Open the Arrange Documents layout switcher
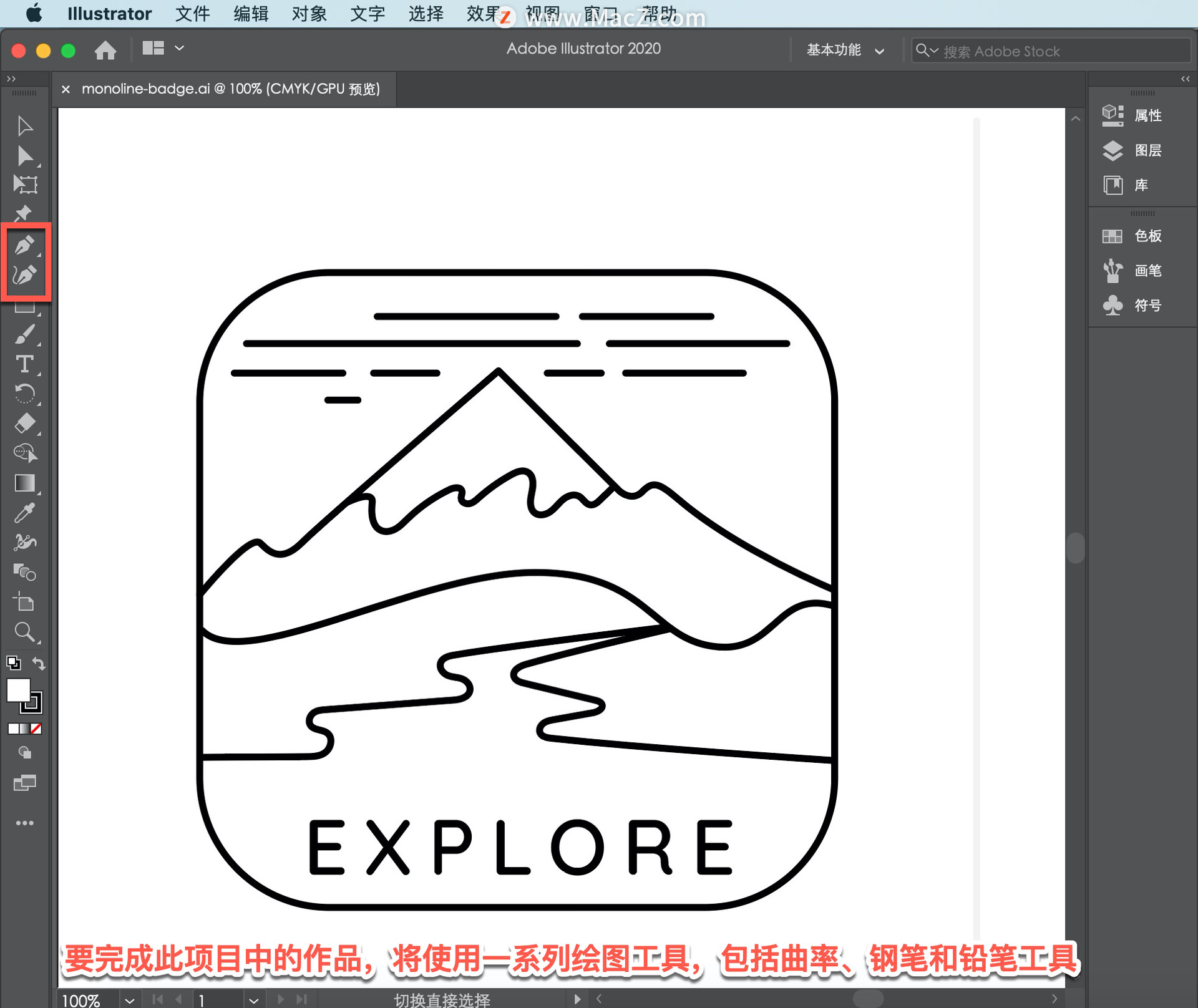 coord(163,48)
